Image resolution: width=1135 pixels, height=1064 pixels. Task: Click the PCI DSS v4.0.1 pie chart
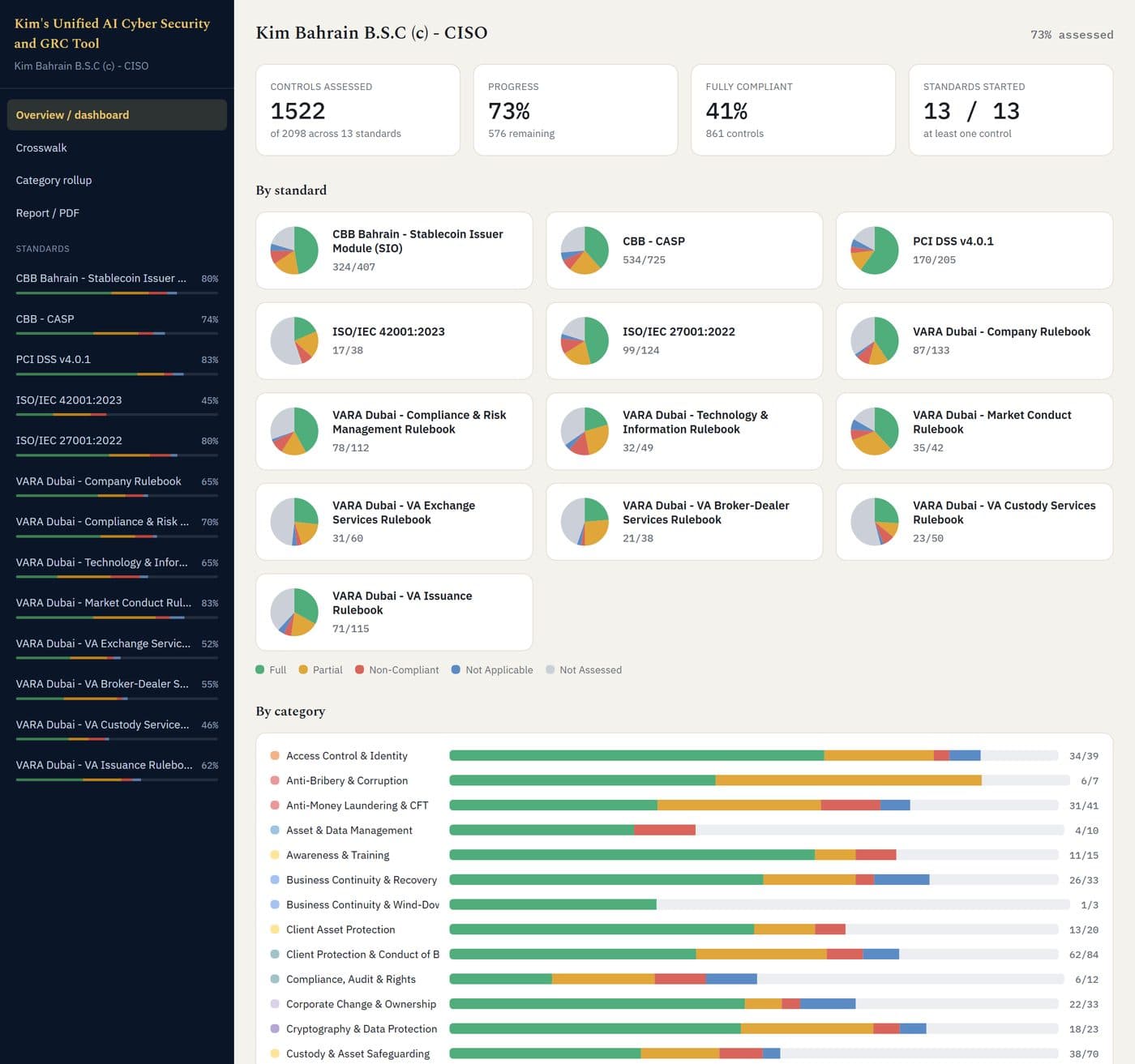click(875, 250)
